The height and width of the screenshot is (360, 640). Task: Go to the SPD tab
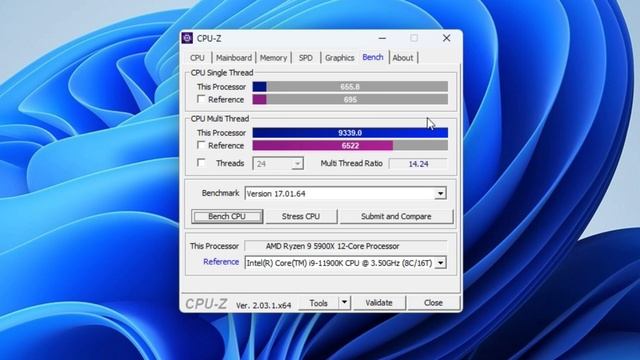[306, 58]
